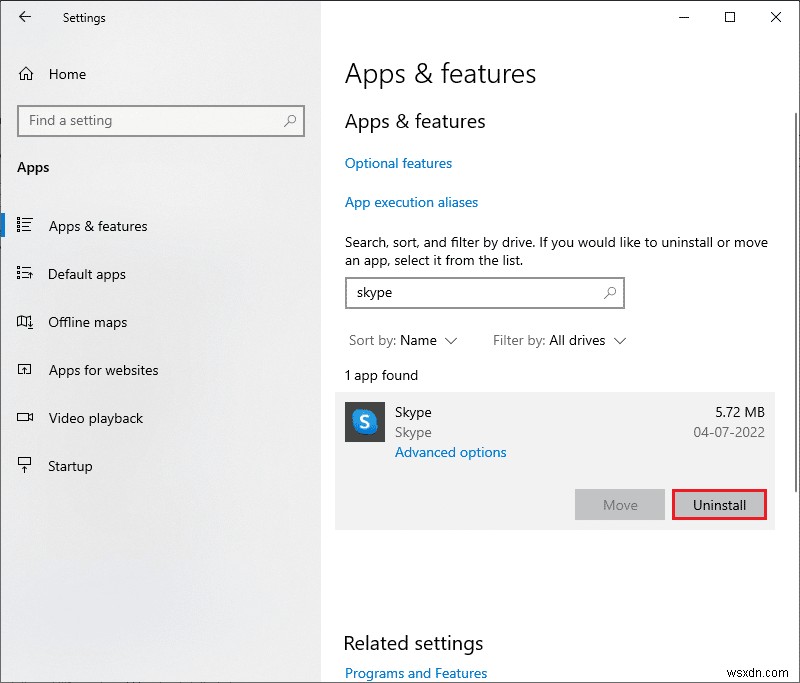Open the Optional features link

coord(398,163)
